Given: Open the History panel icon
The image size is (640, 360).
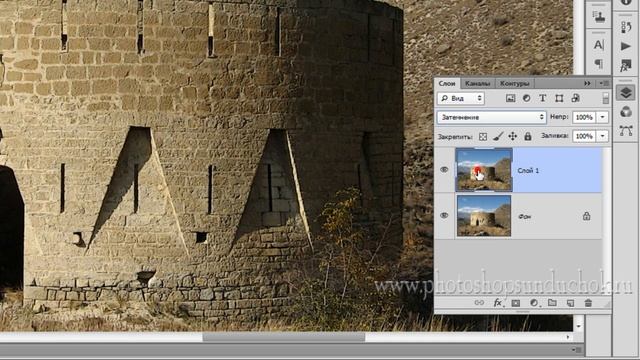Looking at the screenshot, I should click(626, 27).
